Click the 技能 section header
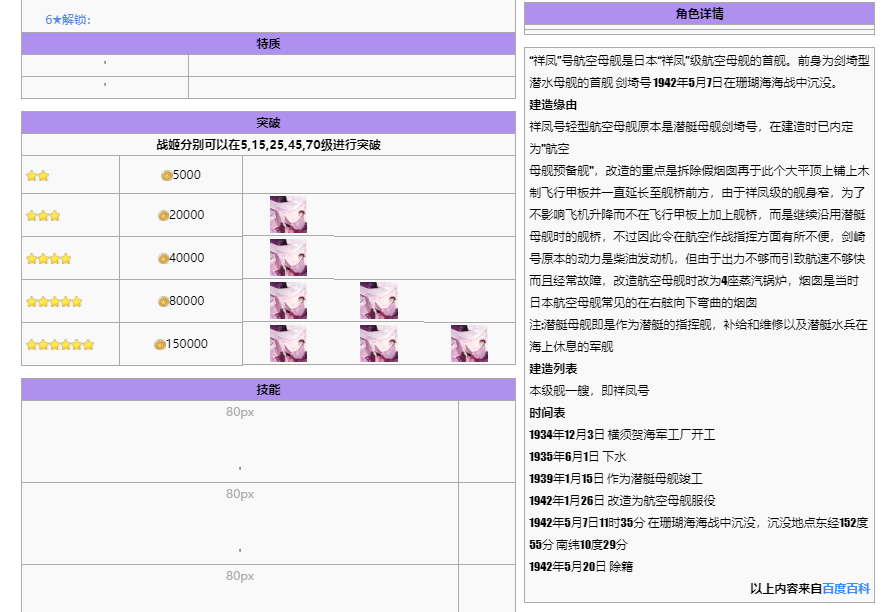 268,389
